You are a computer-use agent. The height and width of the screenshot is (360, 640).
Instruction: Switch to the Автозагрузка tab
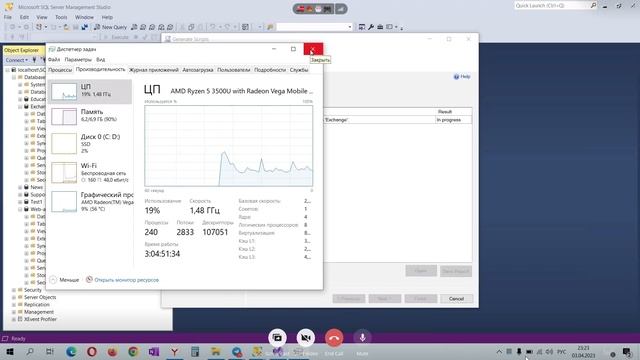198,70
